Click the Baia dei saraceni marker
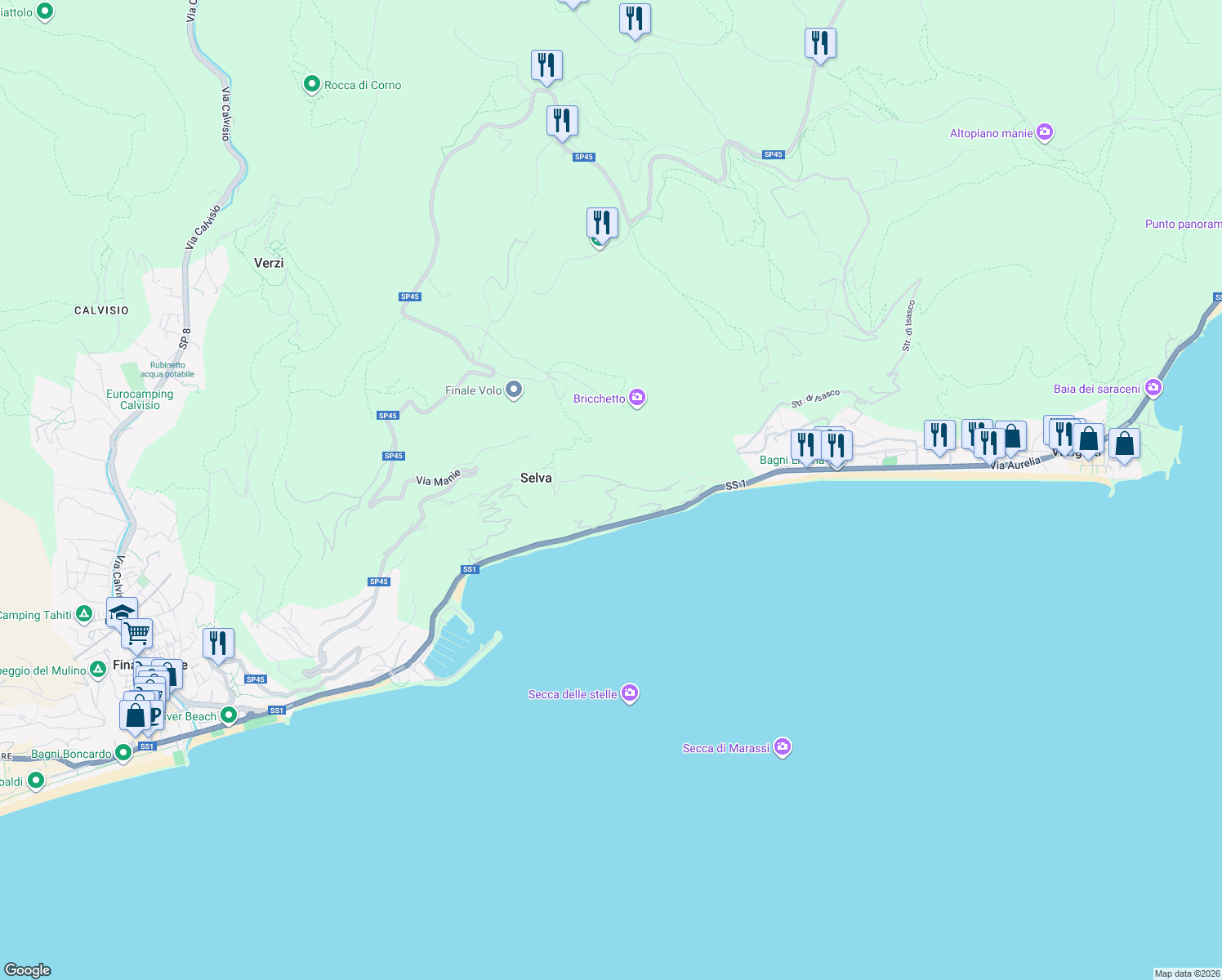The image size is (1222, 980). (x=1153, y=388)
